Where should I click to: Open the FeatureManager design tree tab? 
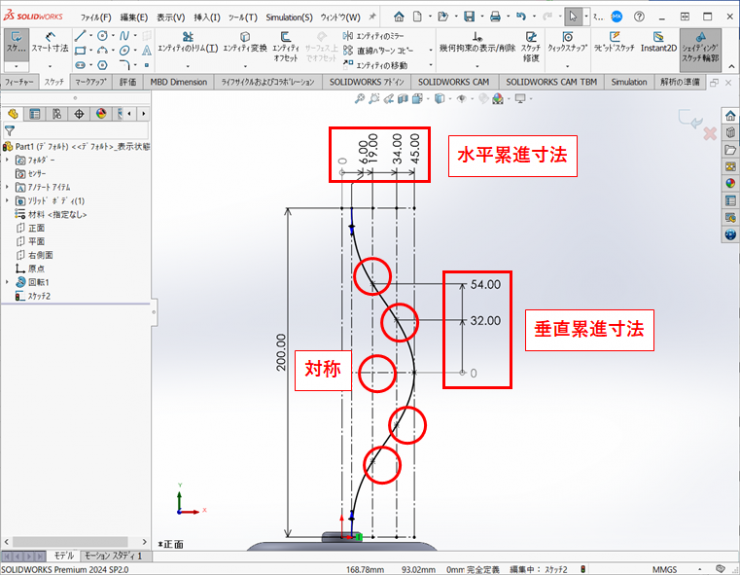pos(13,113)
